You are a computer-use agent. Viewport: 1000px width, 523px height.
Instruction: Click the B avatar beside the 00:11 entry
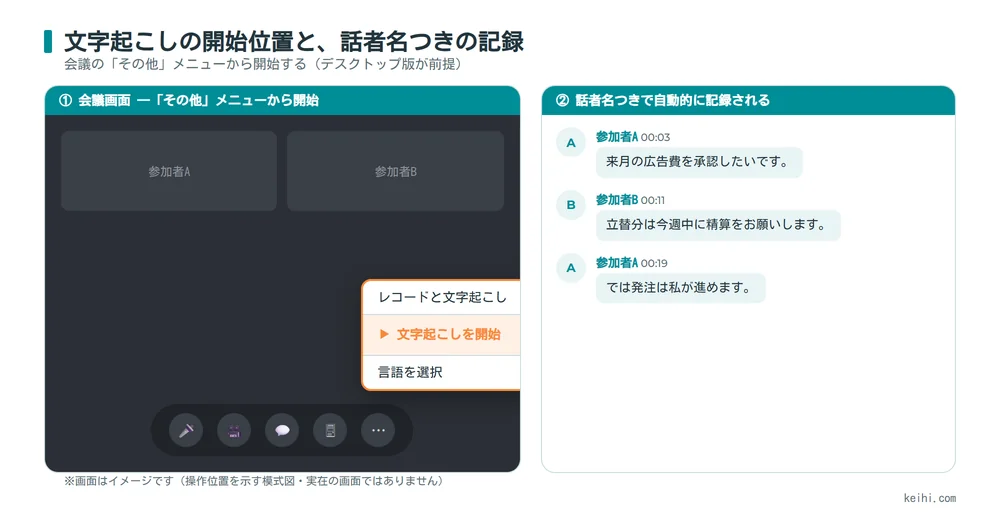coord(571,205)
